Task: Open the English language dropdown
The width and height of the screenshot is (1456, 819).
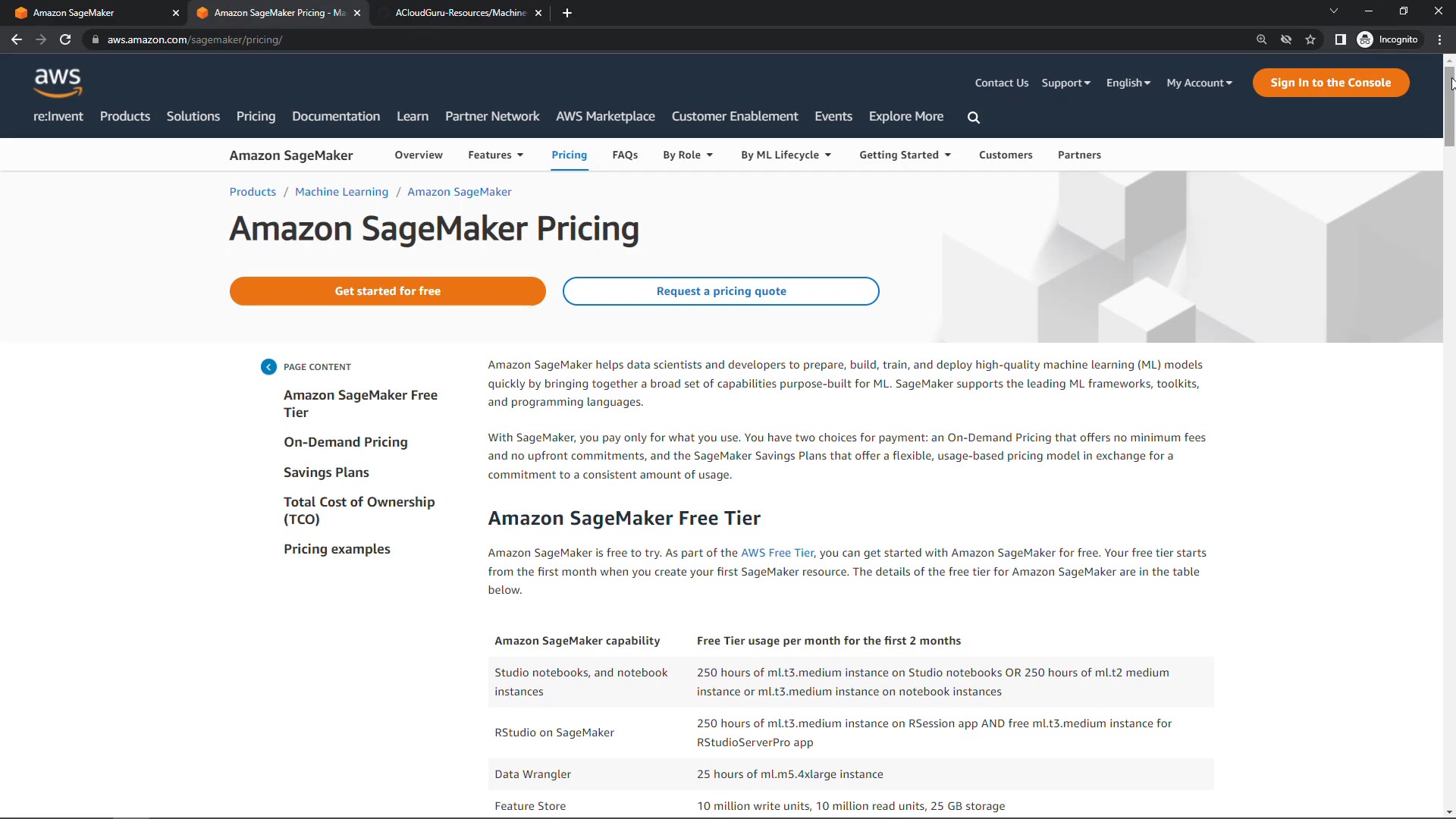Action: (x=1128, y=83)
